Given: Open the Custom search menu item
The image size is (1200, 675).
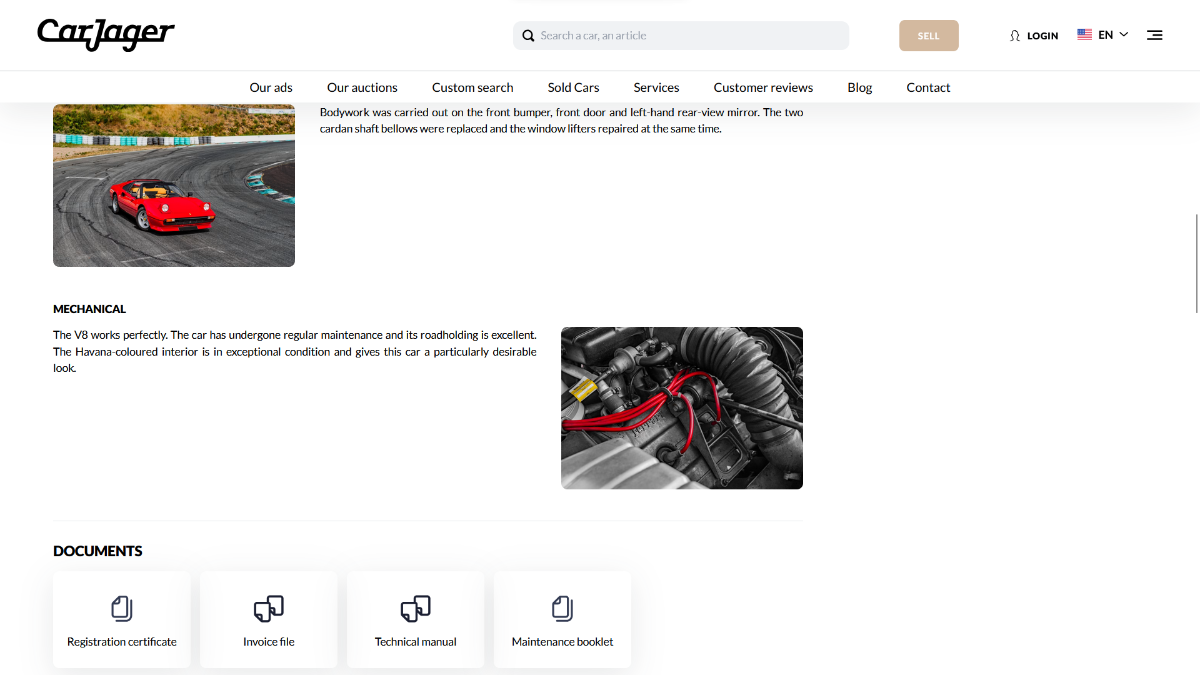Looking at the screenshot, I should 472,88.
